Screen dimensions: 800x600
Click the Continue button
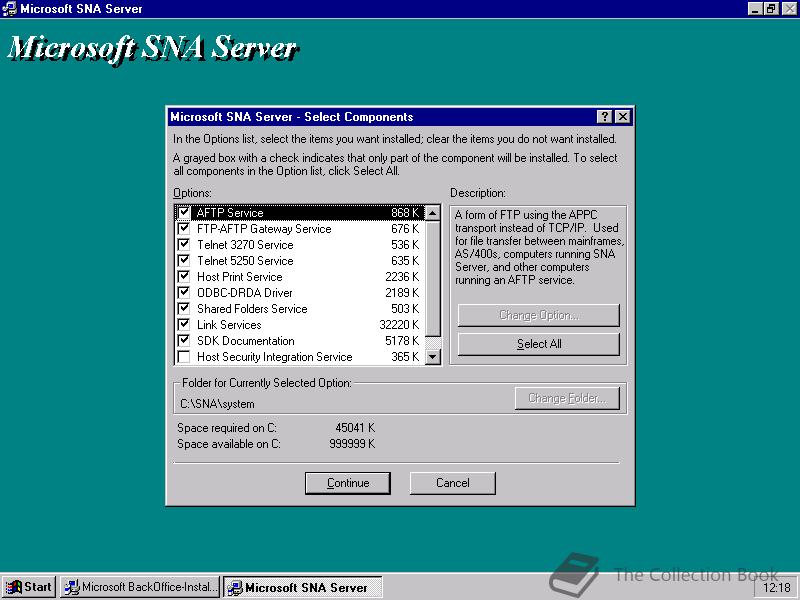348,483
